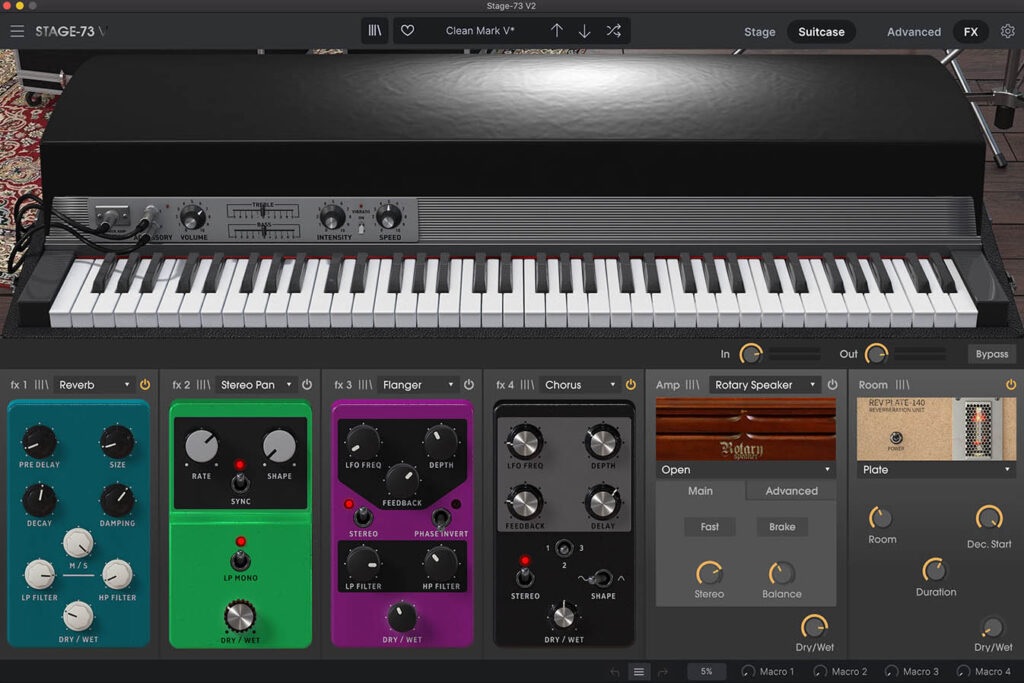Open the history list icon
Viewport: 1024px width, 683px height.
coord(639,671)
